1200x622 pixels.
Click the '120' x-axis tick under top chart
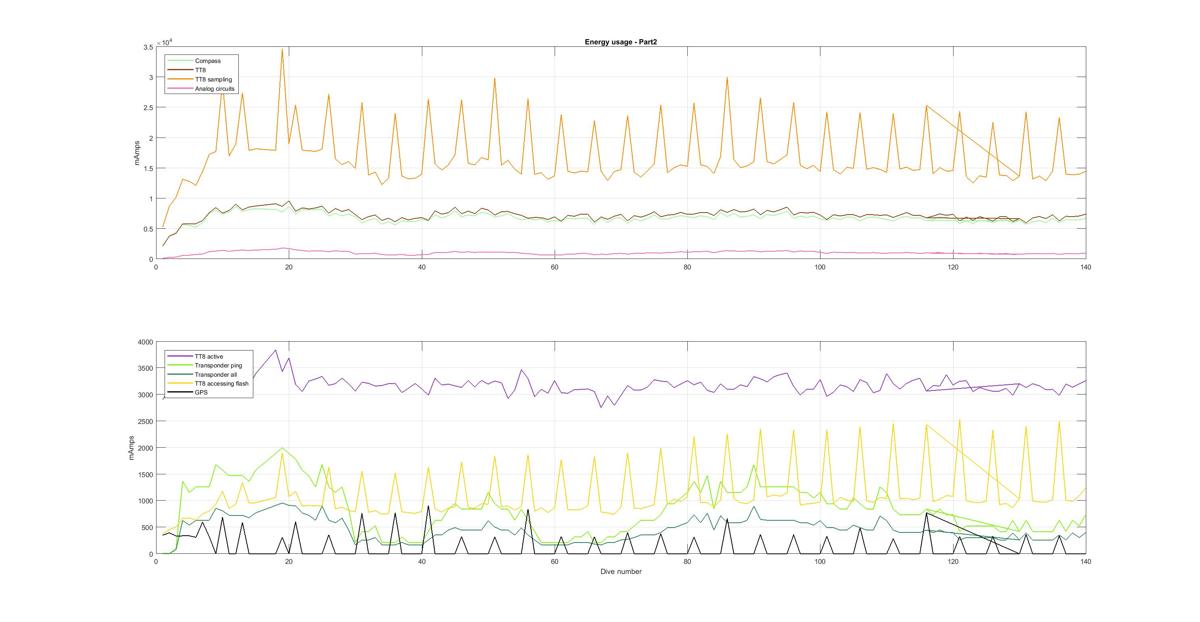click(x=953, y=267)
